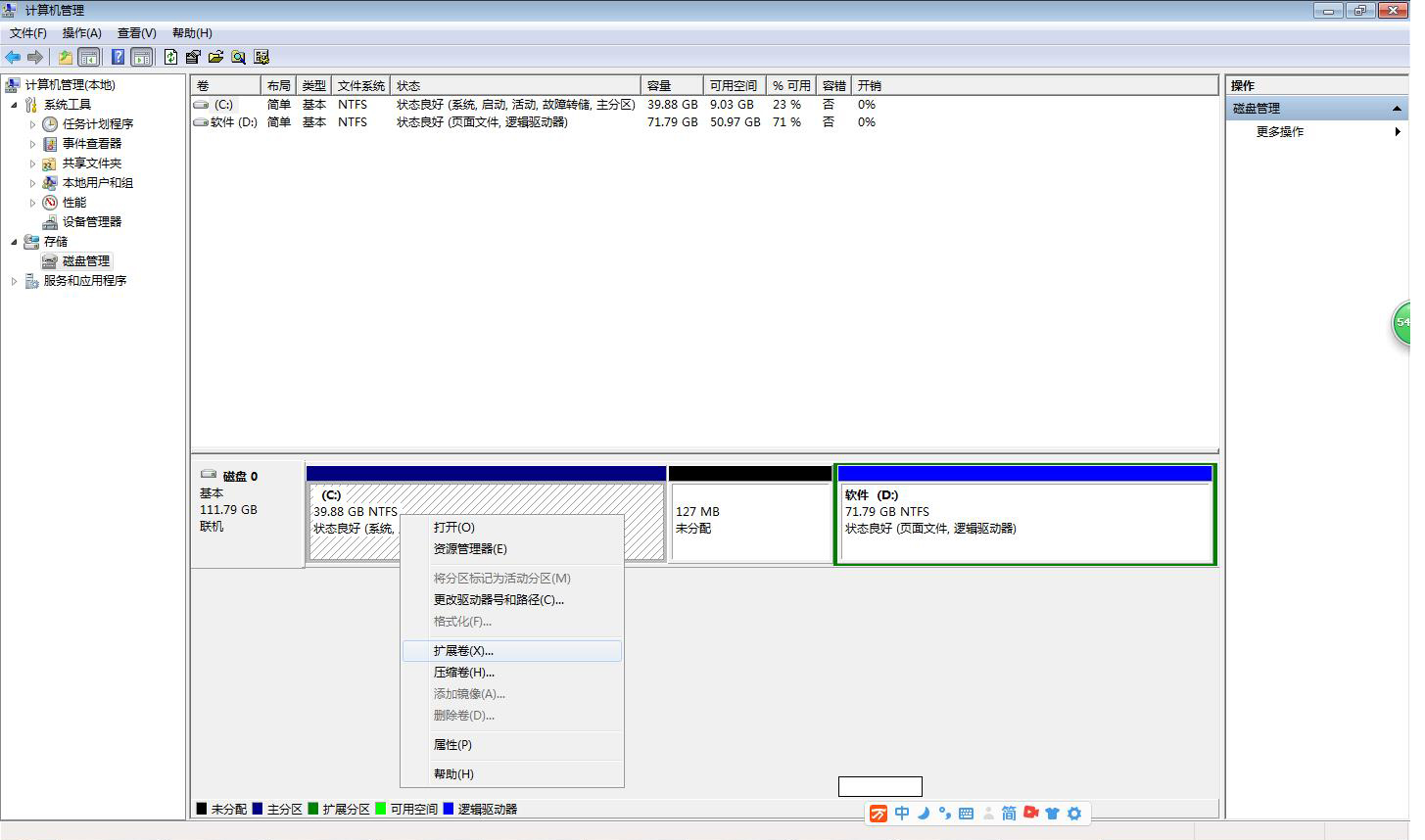The image size is (1425, 840).
Task: Click the 共享文件夹 icon in tree
Action: tap(50, 163)
